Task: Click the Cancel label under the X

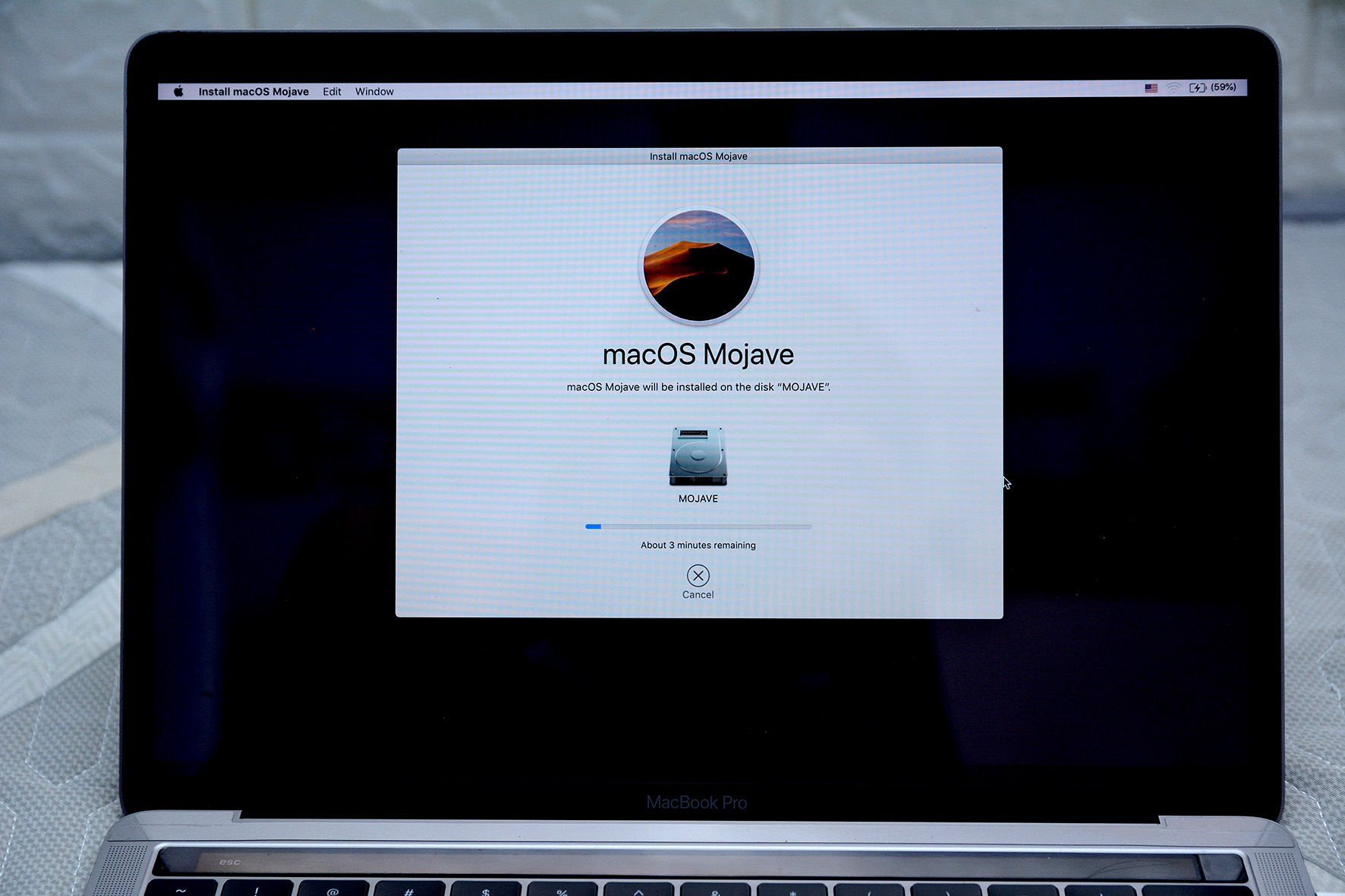Action: (x=698, y=594)
